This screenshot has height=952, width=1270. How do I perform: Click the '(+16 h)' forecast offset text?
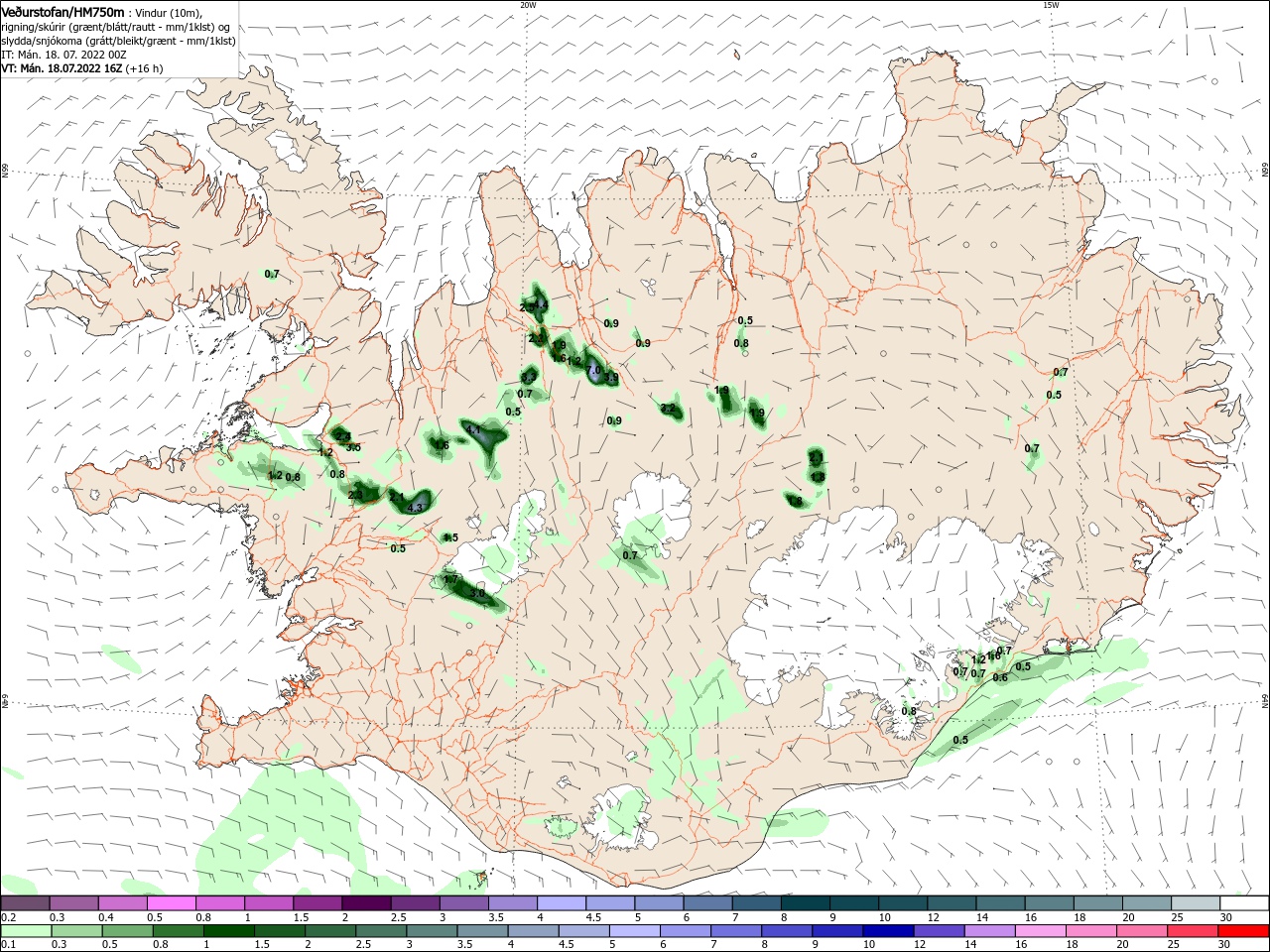click(144, 68)
